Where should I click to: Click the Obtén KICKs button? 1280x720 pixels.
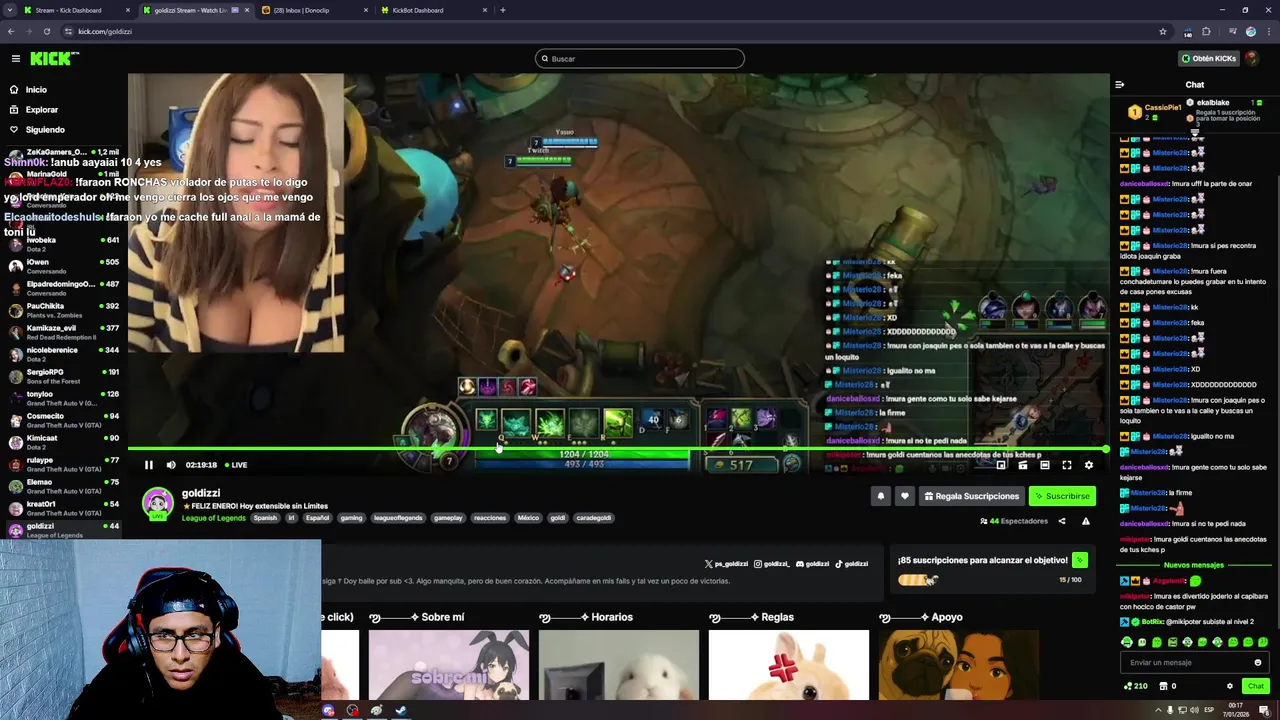click(1208, 58)
